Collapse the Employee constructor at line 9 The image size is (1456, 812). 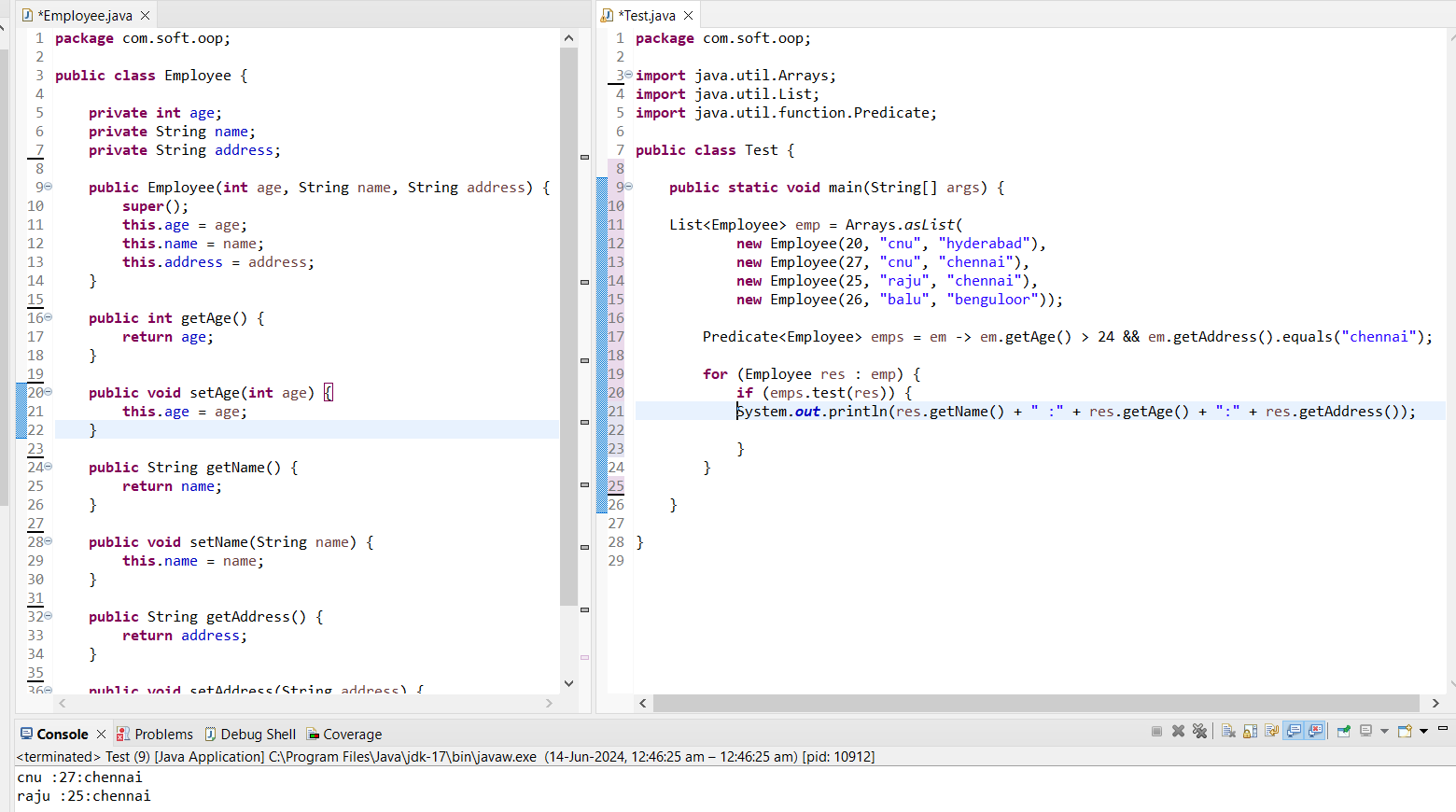coord(49,187)
